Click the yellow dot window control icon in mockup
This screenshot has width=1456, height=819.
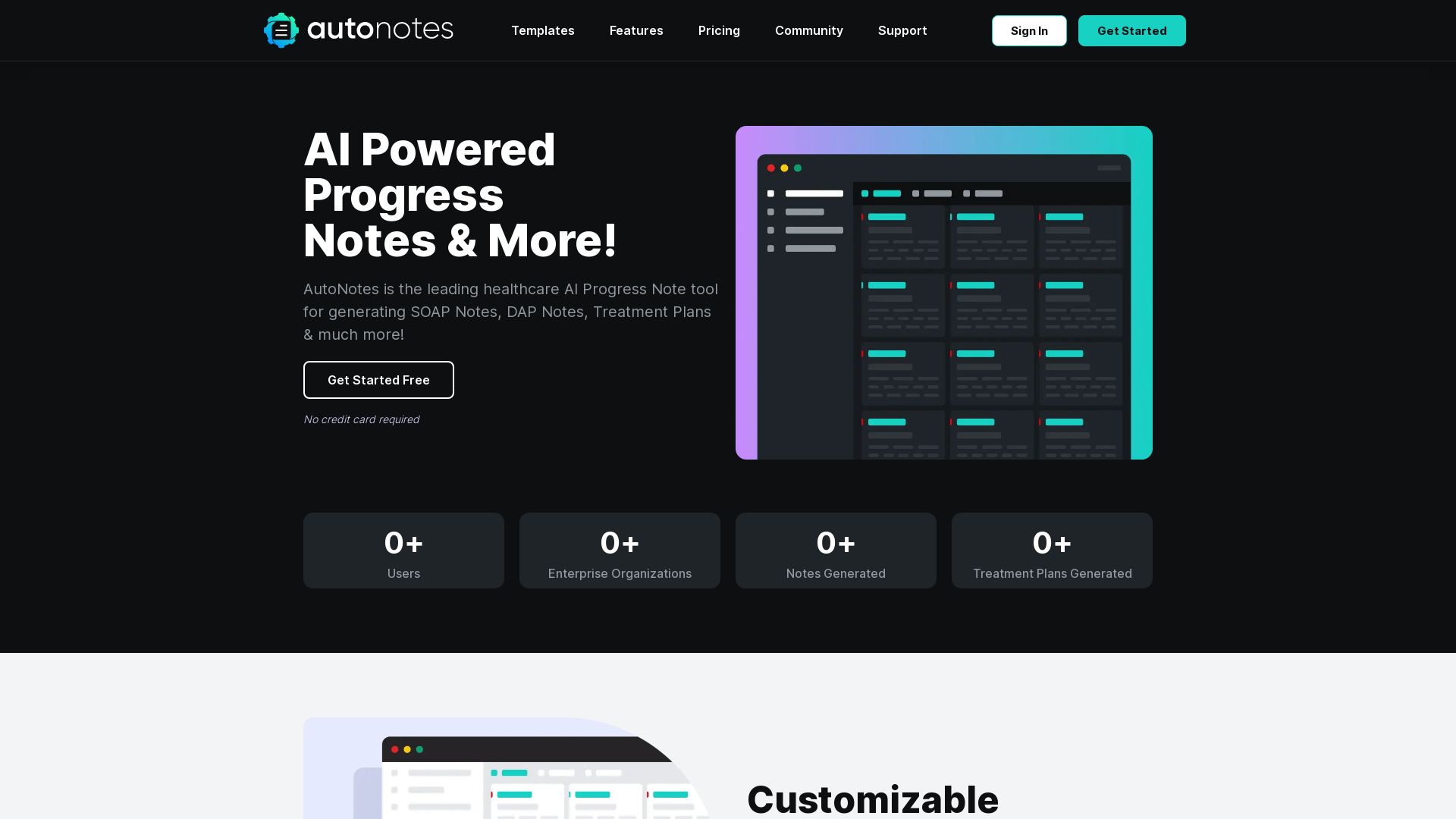(x=784, y=166)
